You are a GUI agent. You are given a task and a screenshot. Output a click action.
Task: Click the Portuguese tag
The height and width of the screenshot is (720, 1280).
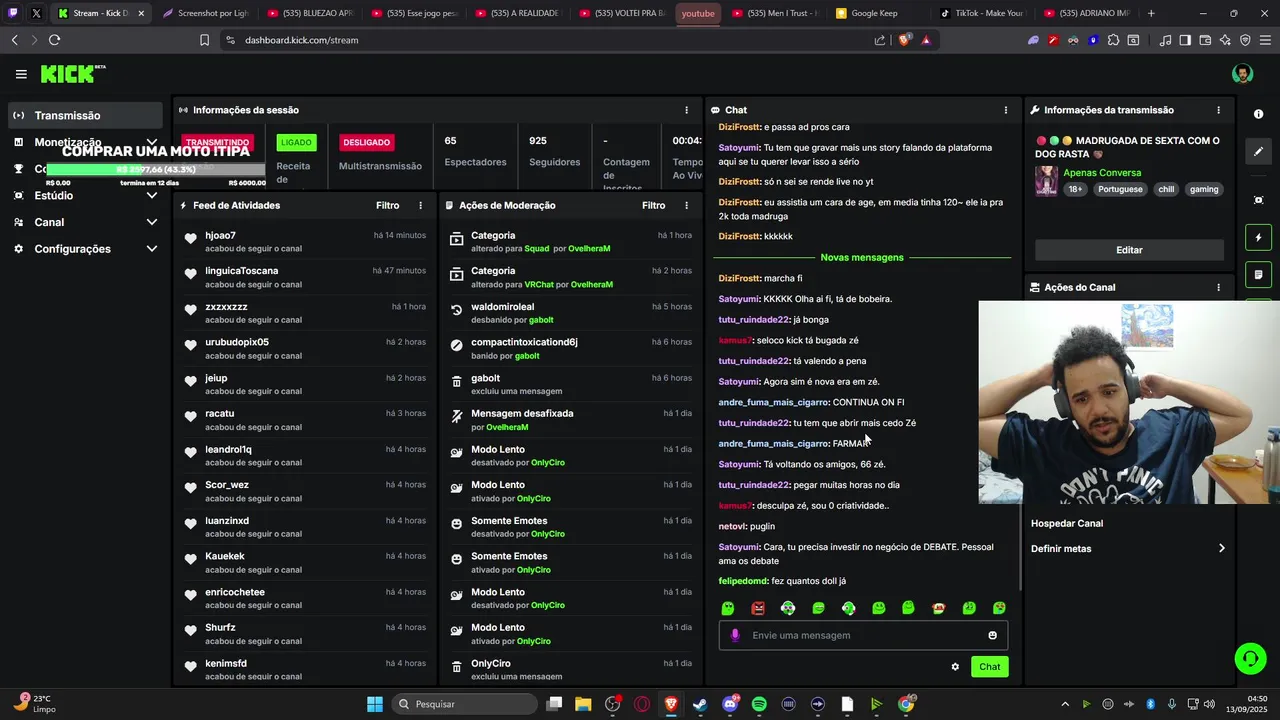coord(1119,189)
